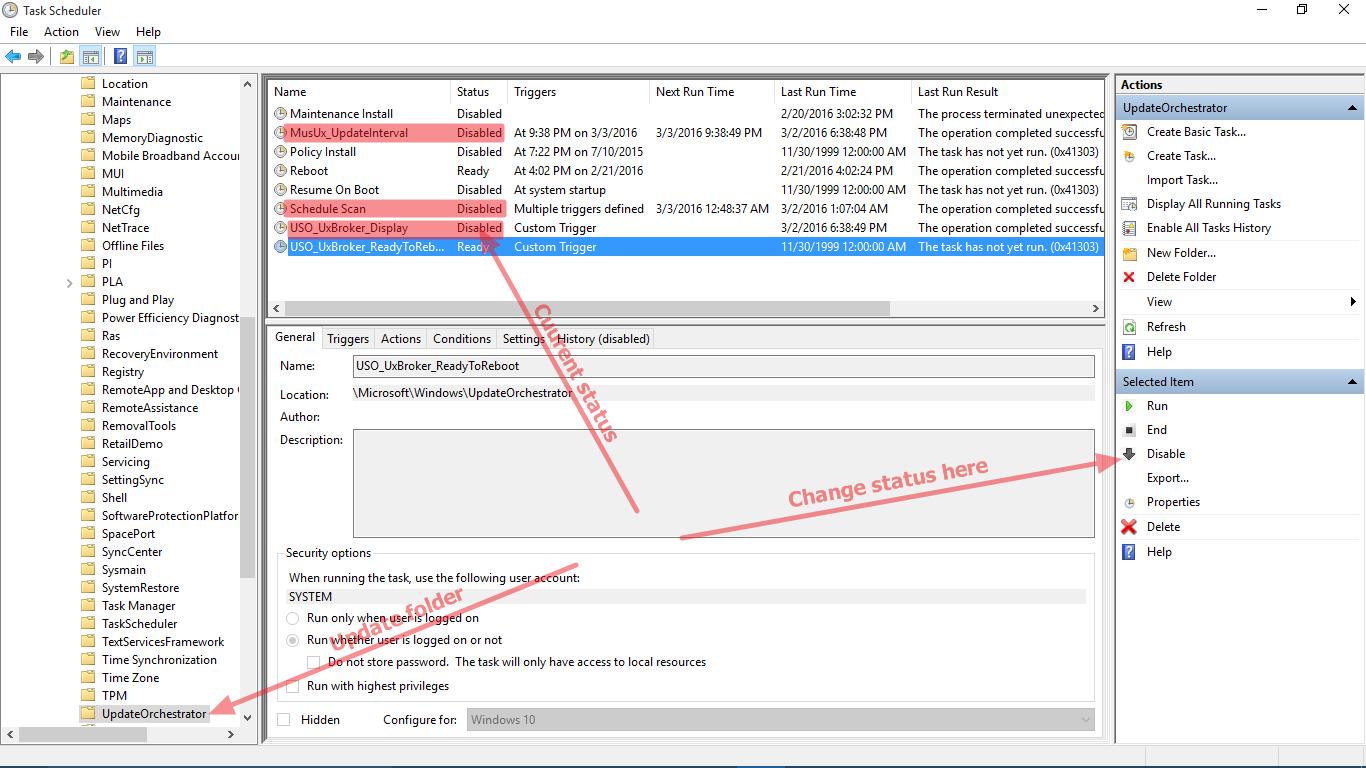Click the green Refresh icon
Screen dimensions: 1366x768
point(1129,327)
